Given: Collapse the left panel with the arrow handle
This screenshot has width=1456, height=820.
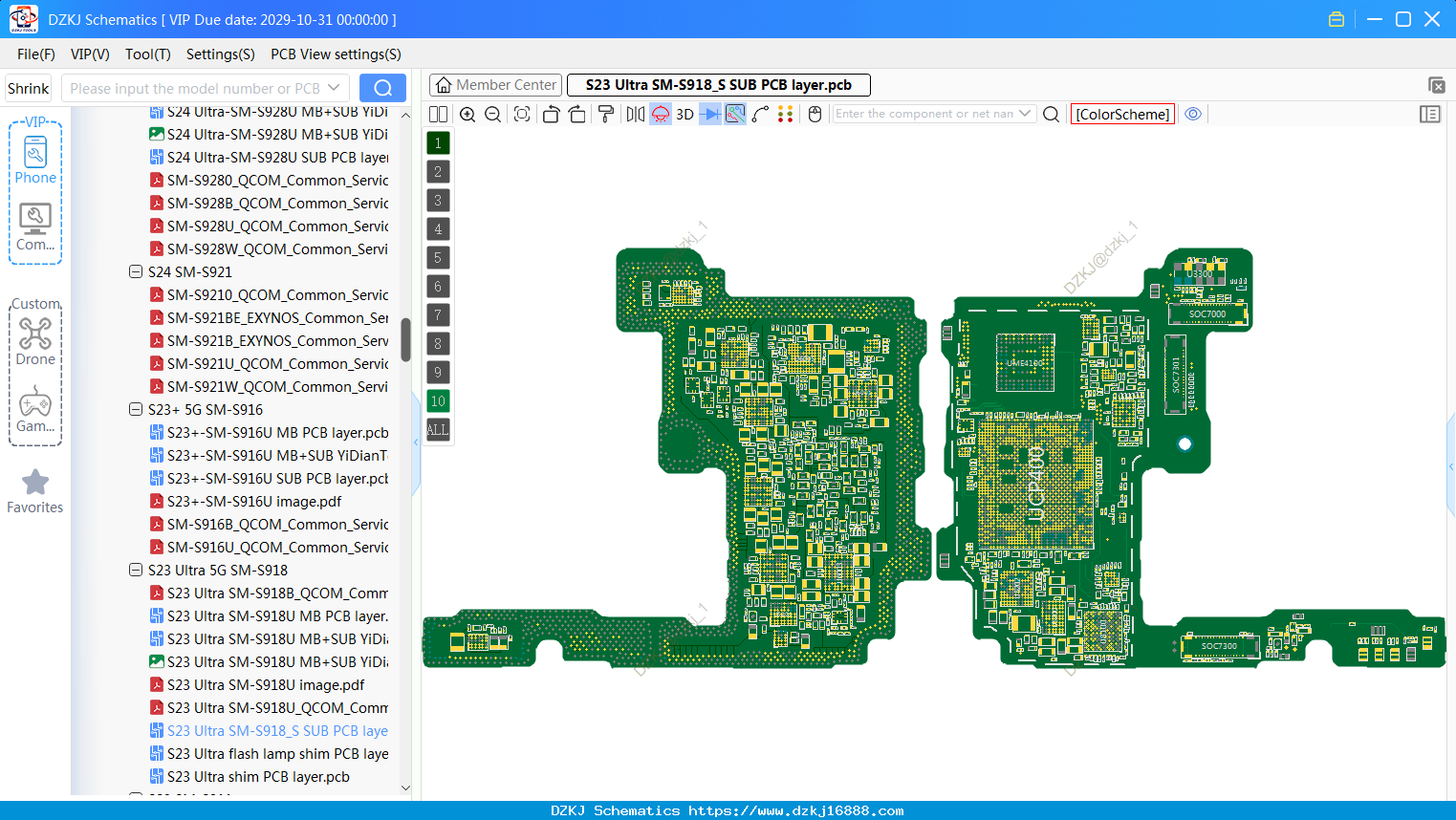Looking at the screenshot, I should click(416, 442).
